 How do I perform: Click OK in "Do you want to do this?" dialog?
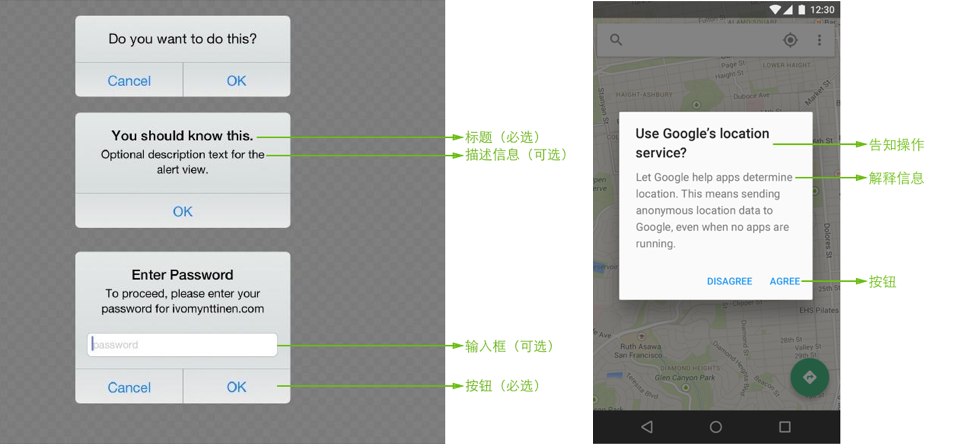236,81
